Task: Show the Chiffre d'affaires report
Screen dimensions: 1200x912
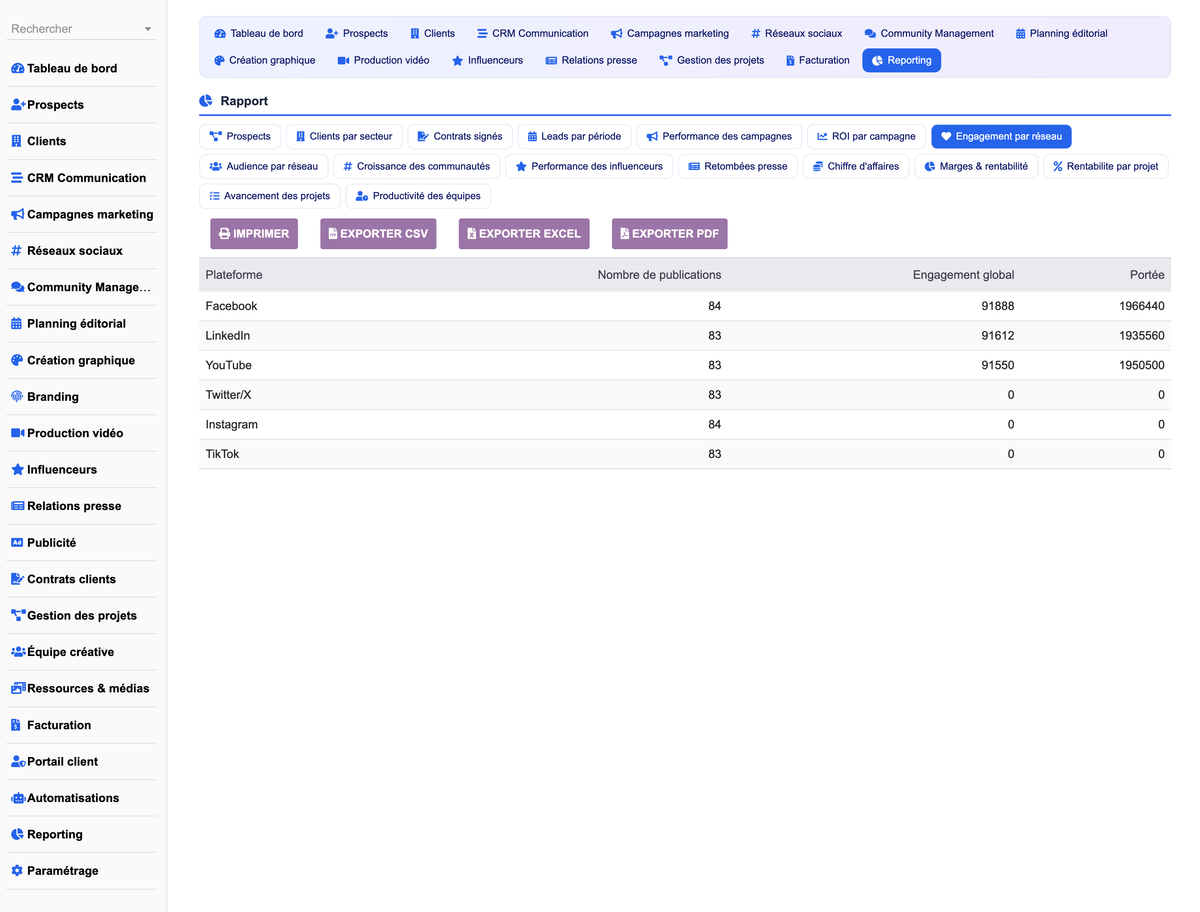Action: pyautogui.click(x=856, y=167)
